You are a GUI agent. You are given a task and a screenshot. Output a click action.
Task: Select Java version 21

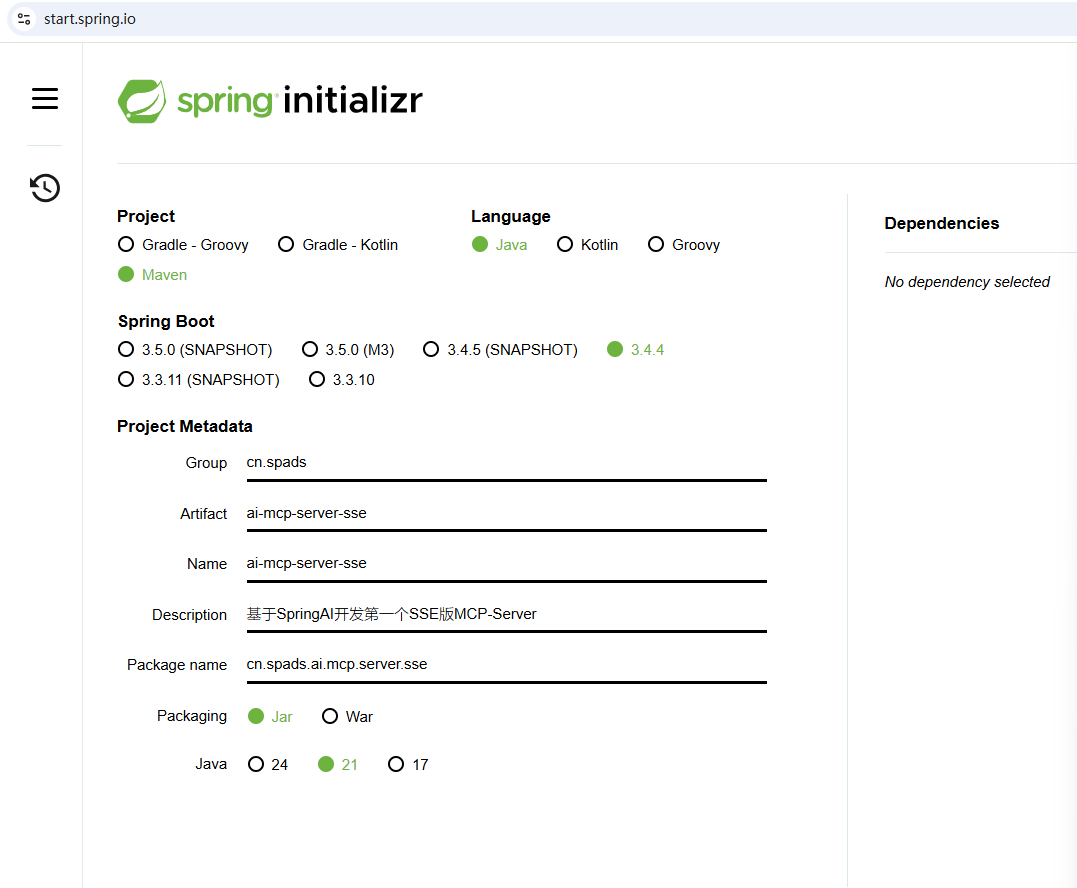pyautogui.click(x=338, y=764)
